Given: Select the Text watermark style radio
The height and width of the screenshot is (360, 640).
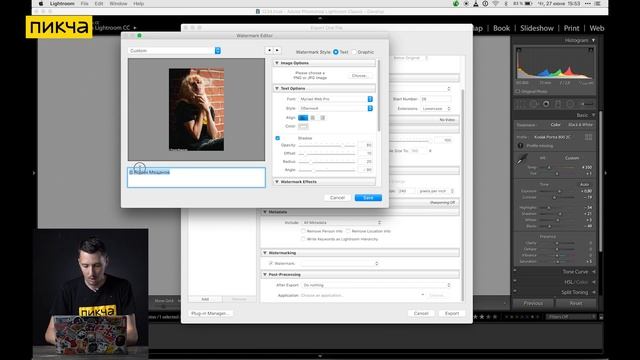Looking at the screenshot, I should coord(336,52).
